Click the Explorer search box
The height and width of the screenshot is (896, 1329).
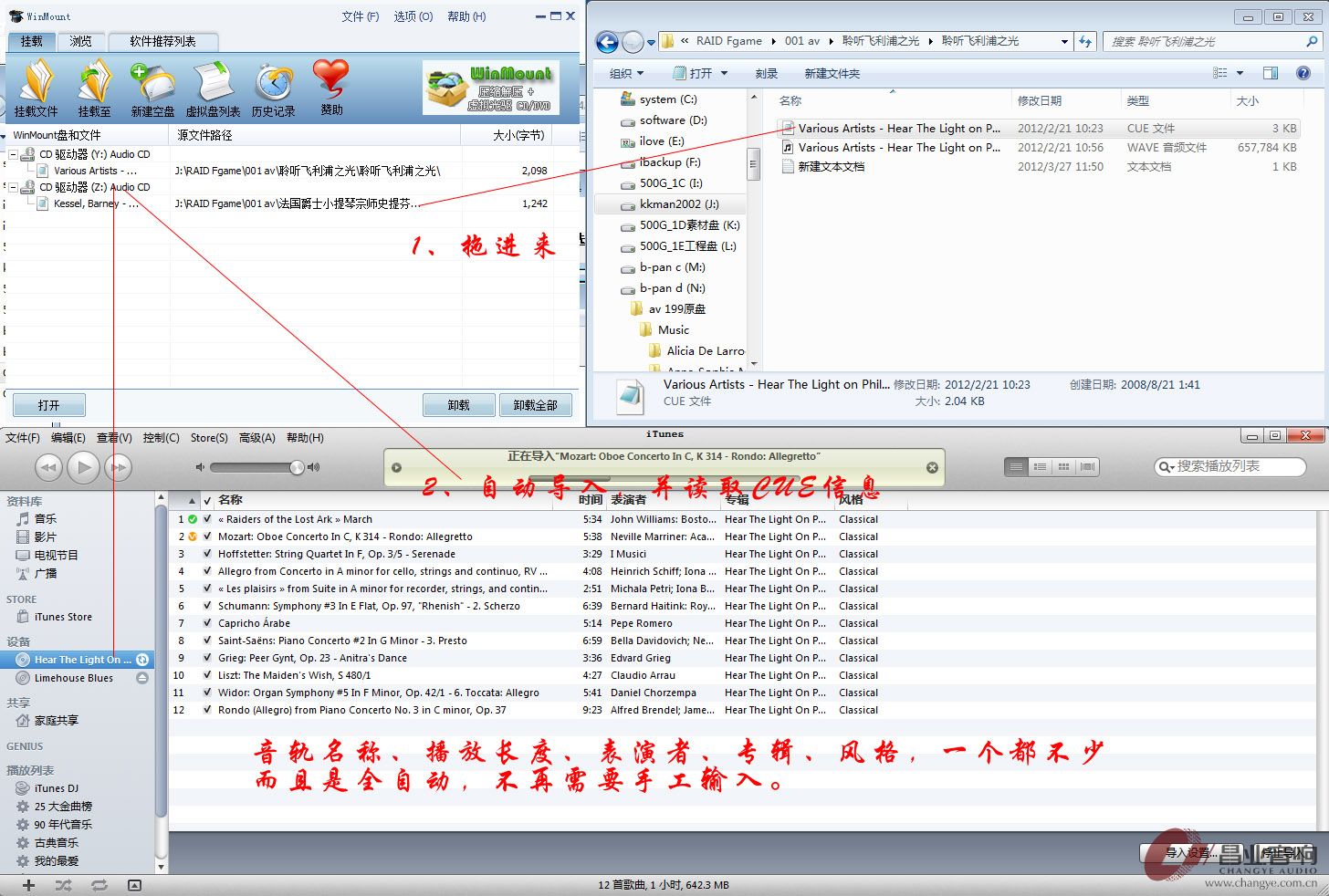[x=1213, y=42]
